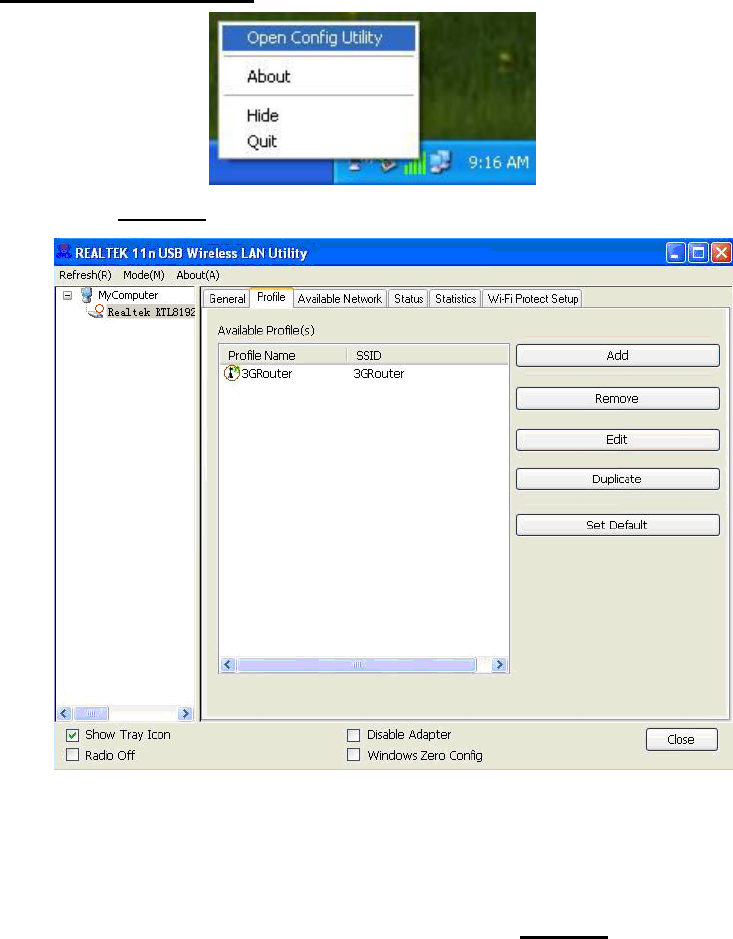Enable Windows Zero Config checkbox

click(354, 755)
